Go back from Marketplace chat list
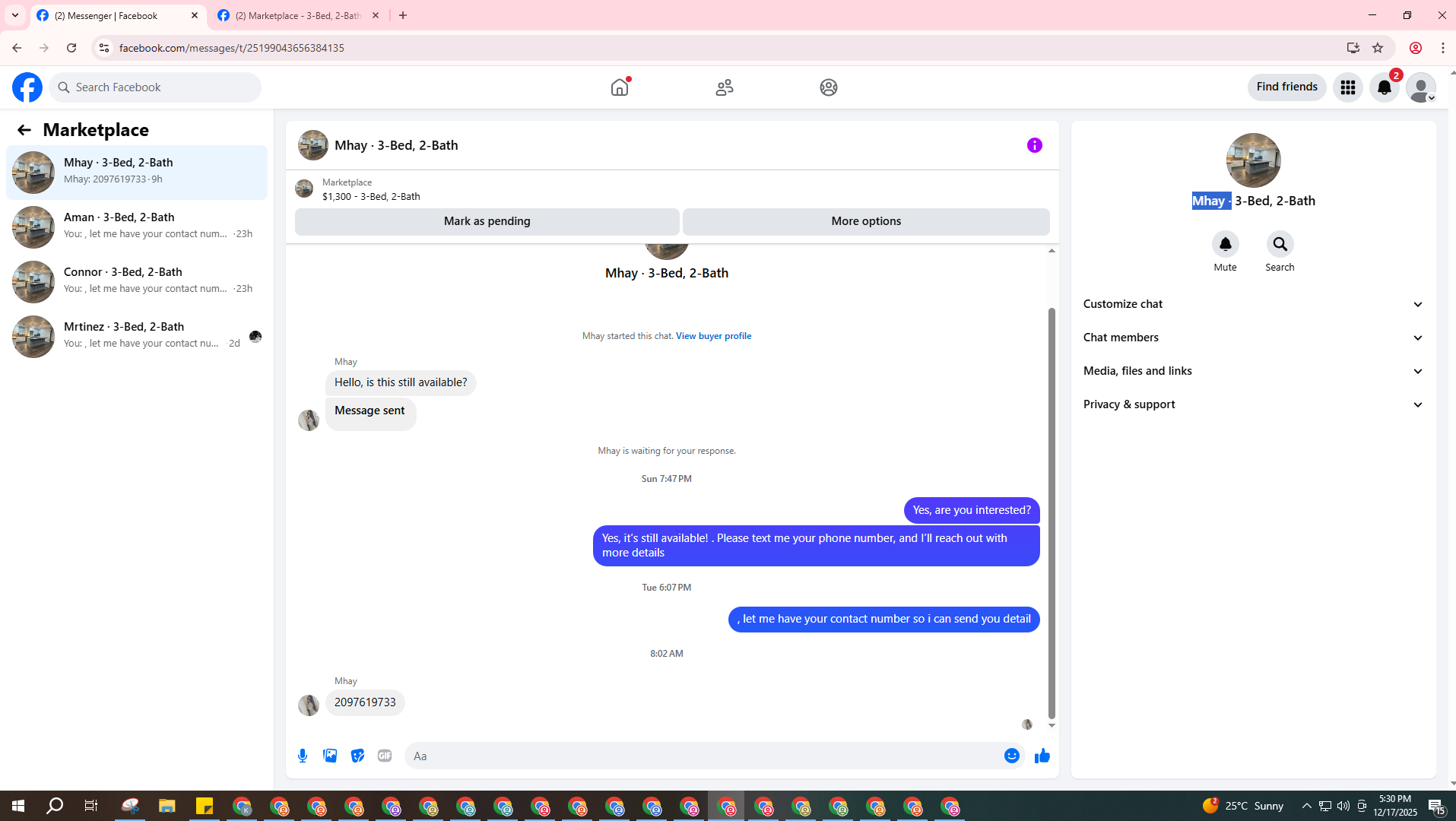 pyautogui.click(x=24, y=130)
